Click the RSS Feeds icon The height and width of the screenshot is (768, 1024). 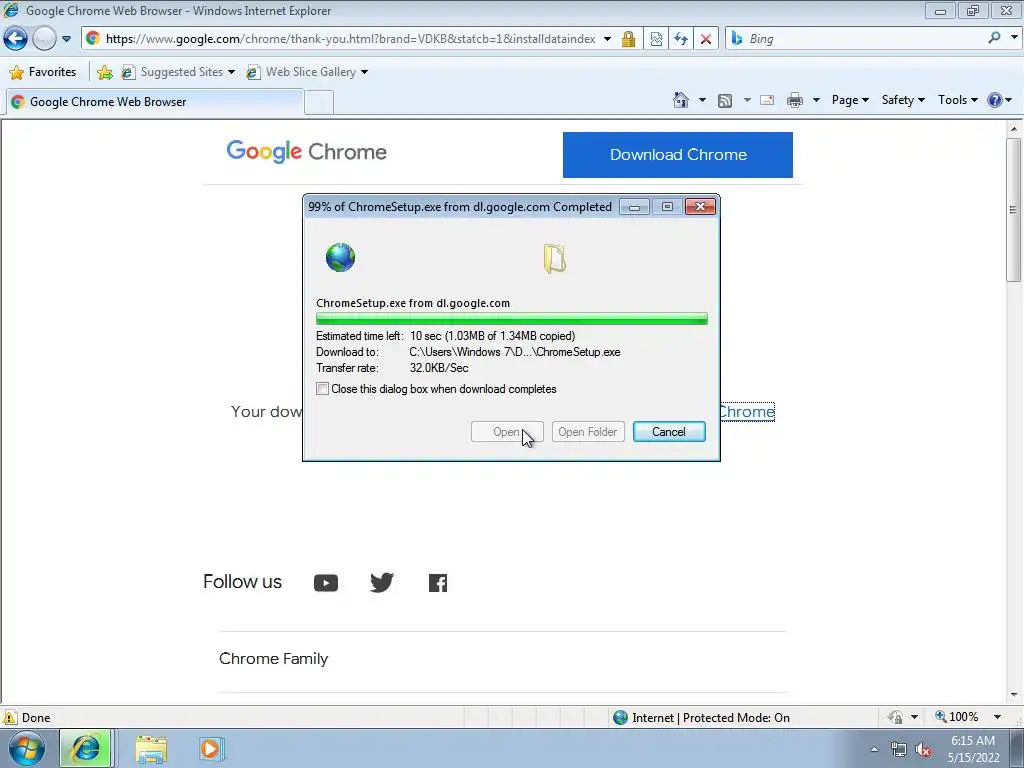point(725,101)
